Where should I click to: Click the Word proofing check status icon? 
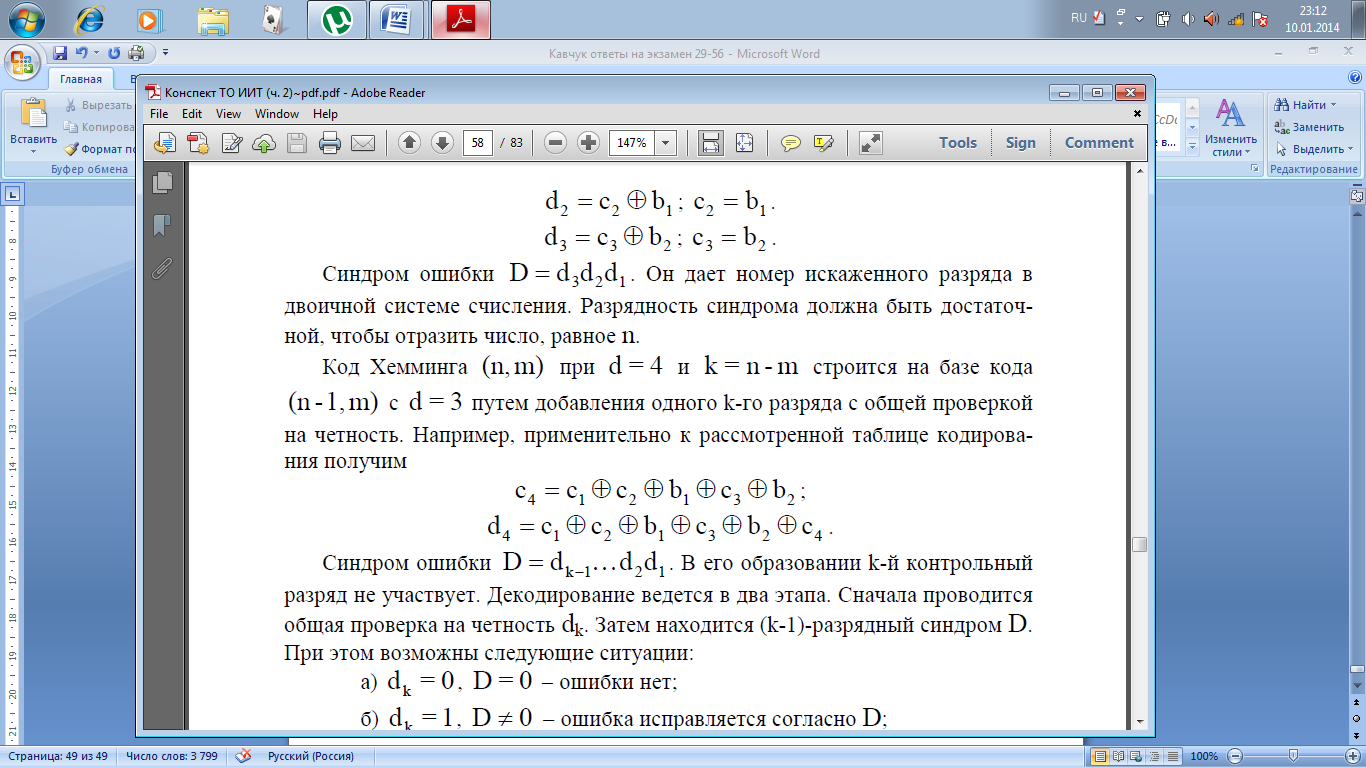242,757
